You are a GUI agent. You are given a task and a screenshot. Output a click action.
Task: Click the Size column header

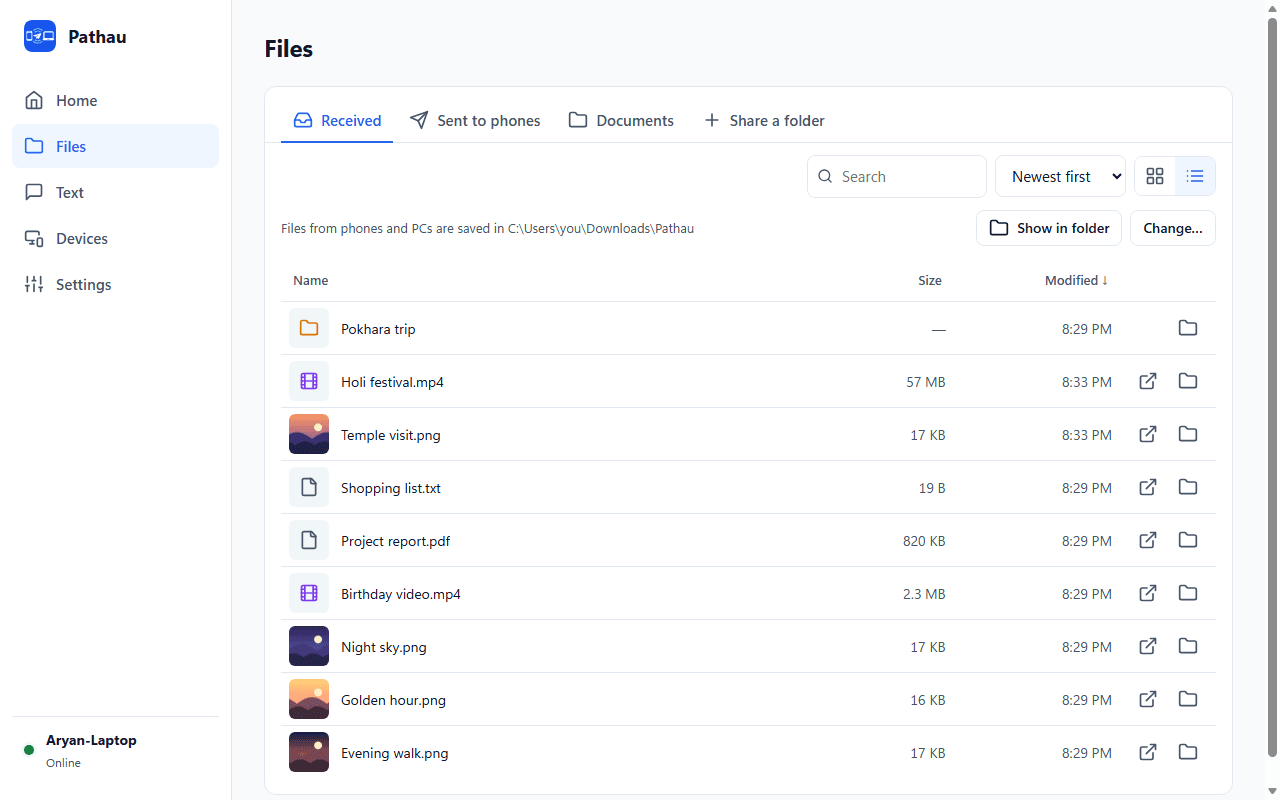tap(930, 281)
